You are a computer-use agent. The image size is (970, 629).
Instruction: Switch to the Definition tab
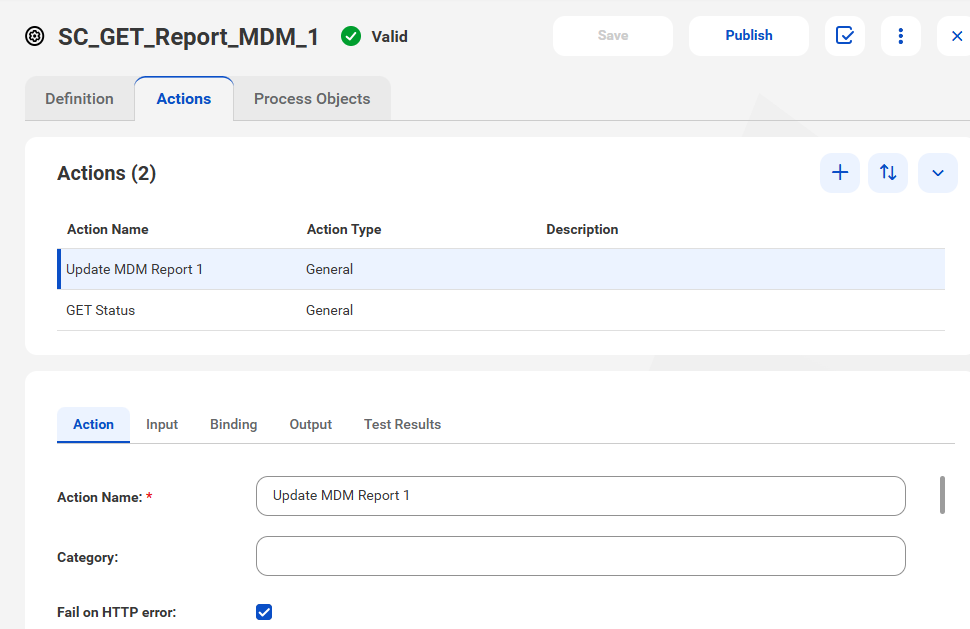pos(79,99)
